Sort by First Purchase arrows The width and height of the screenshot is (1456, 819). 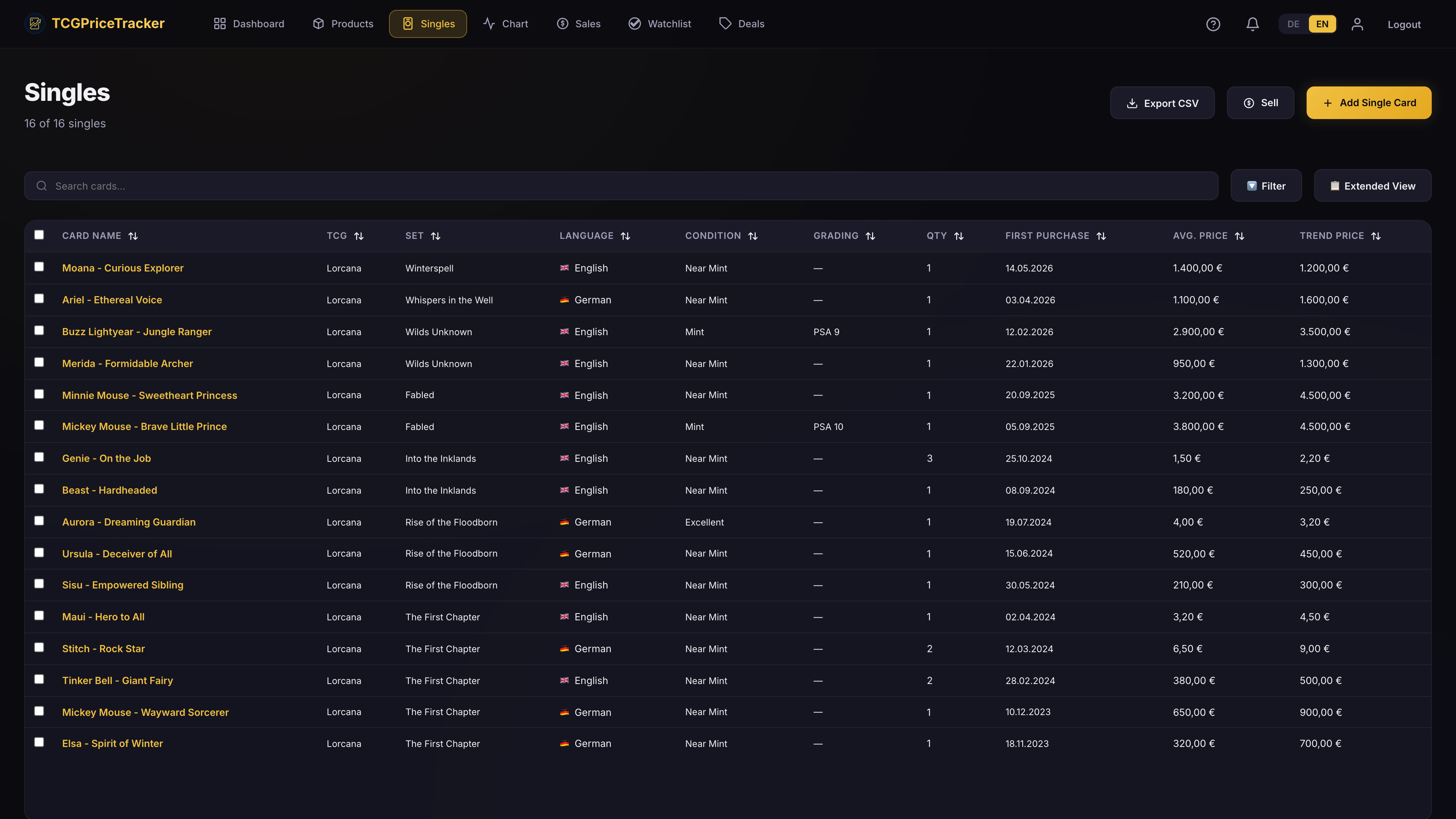[1101, 236]
